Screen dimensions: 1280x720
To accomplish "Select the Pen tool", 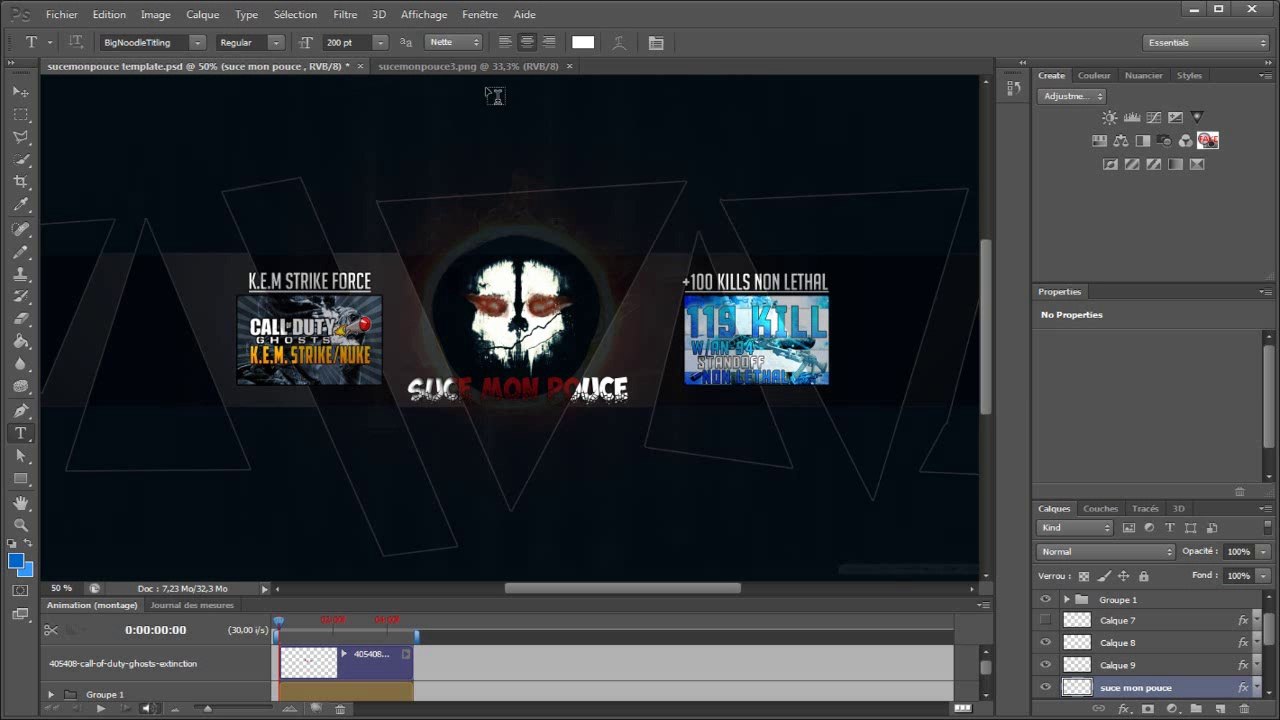I will click(20, 411).
